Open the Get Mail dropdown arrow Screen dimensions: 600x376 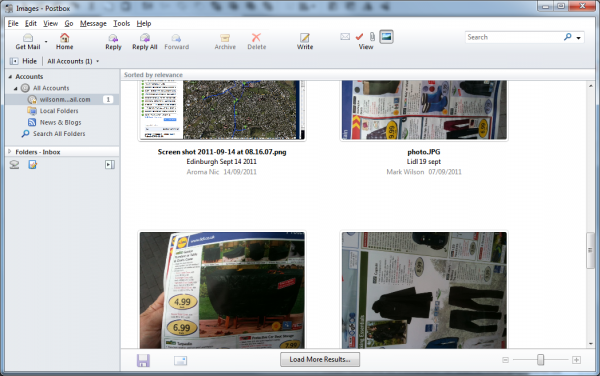(46, 41)
